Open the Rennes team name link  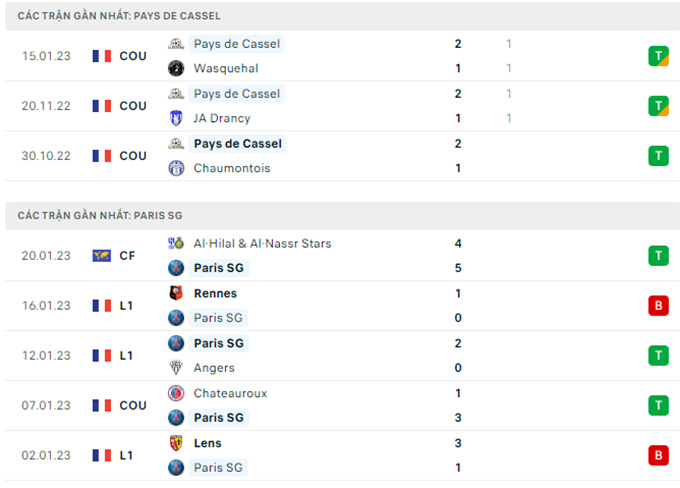click(x=215, y=293)
